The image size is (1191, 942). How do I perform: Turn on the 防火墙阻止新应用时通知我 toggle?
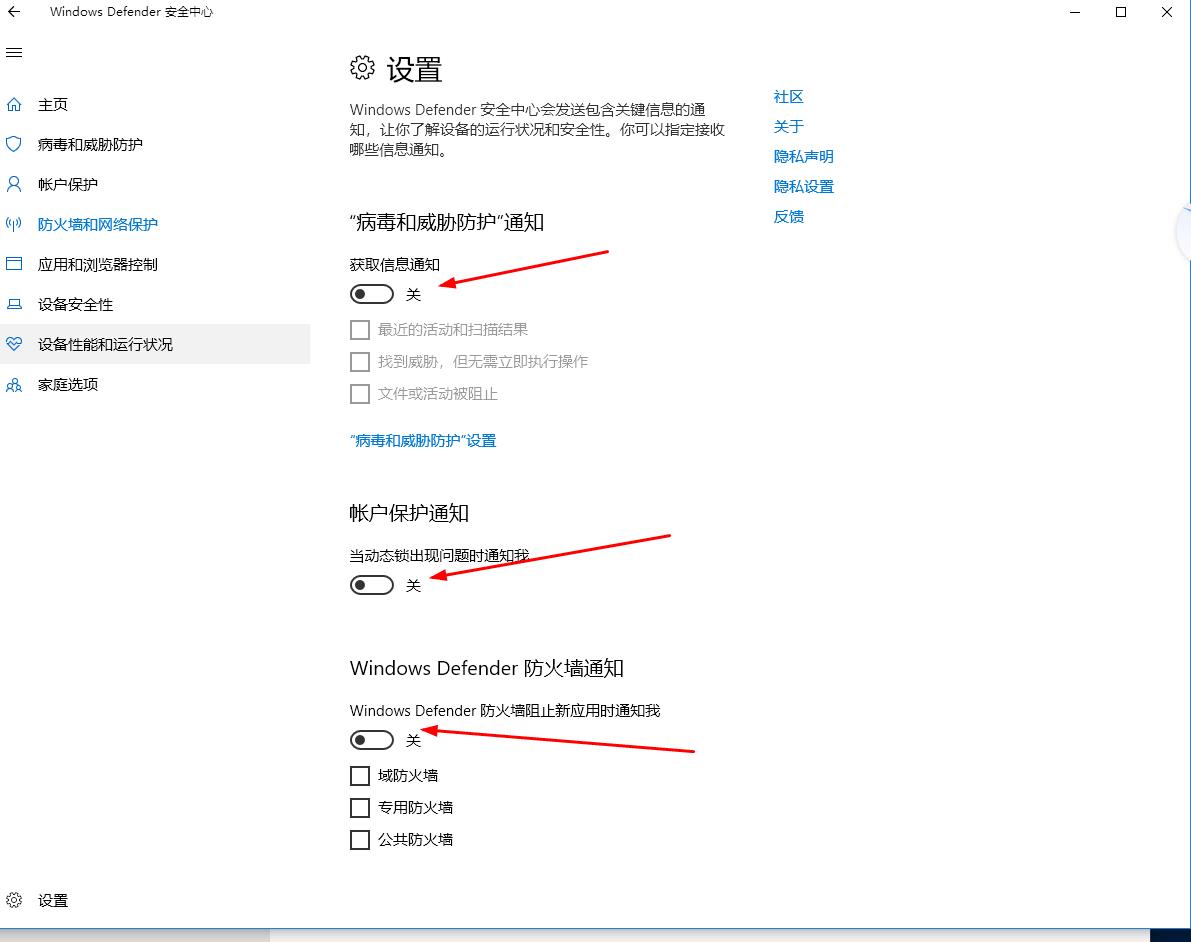pos(371,740)
